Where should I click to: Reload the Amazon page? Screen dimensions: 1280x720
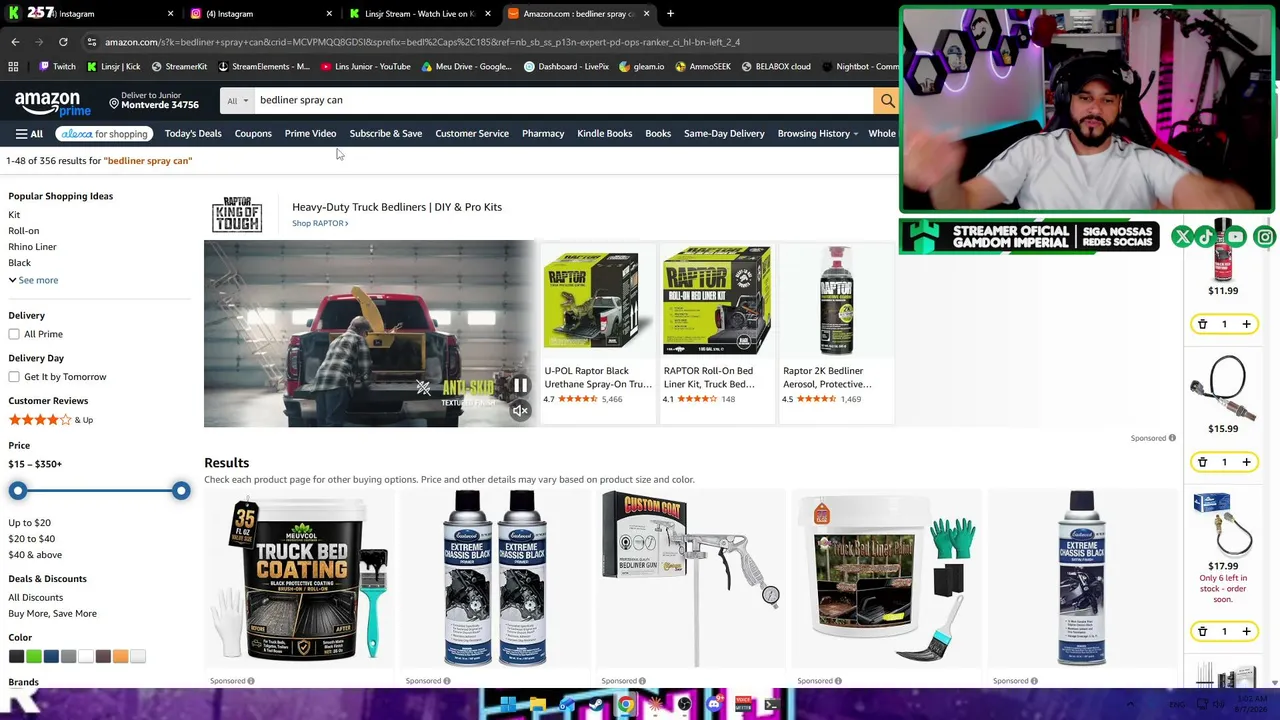tap(63, 42)
